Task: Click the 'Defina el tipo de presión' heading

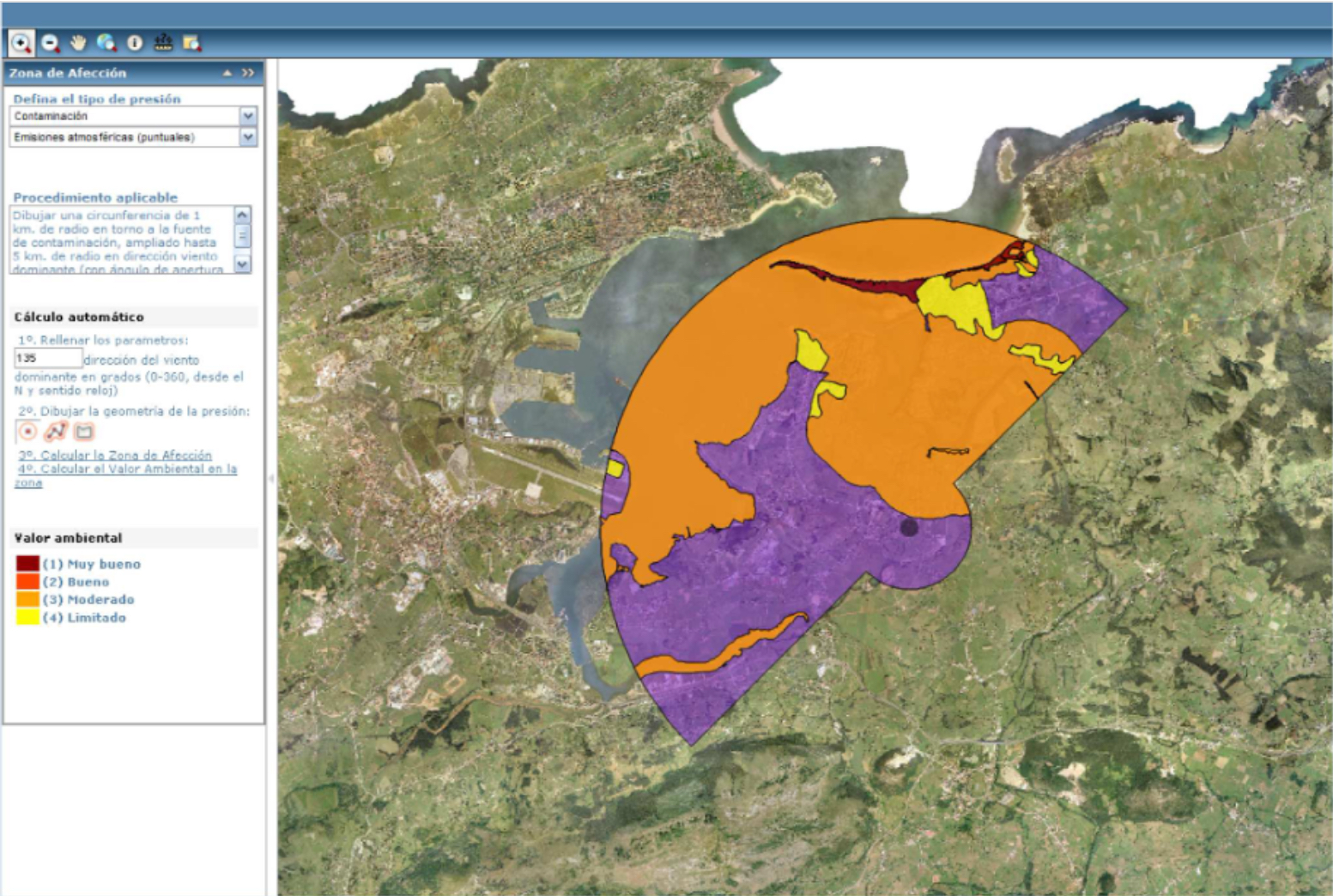Action: pos(97,99)
